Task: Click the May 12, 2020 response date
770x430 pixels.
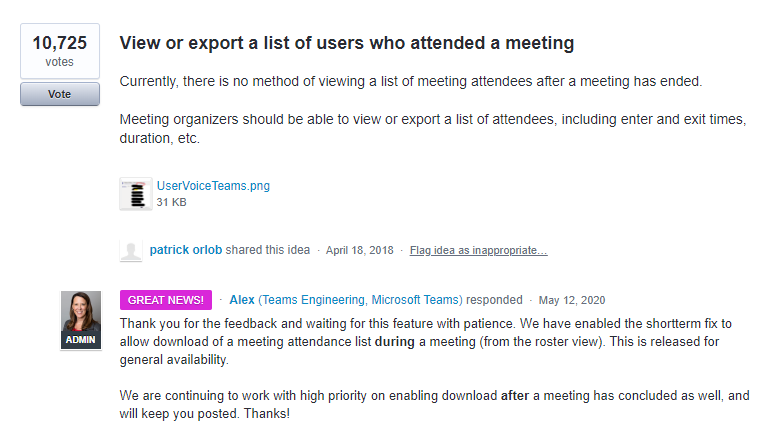Action: (x=572, y=300)
